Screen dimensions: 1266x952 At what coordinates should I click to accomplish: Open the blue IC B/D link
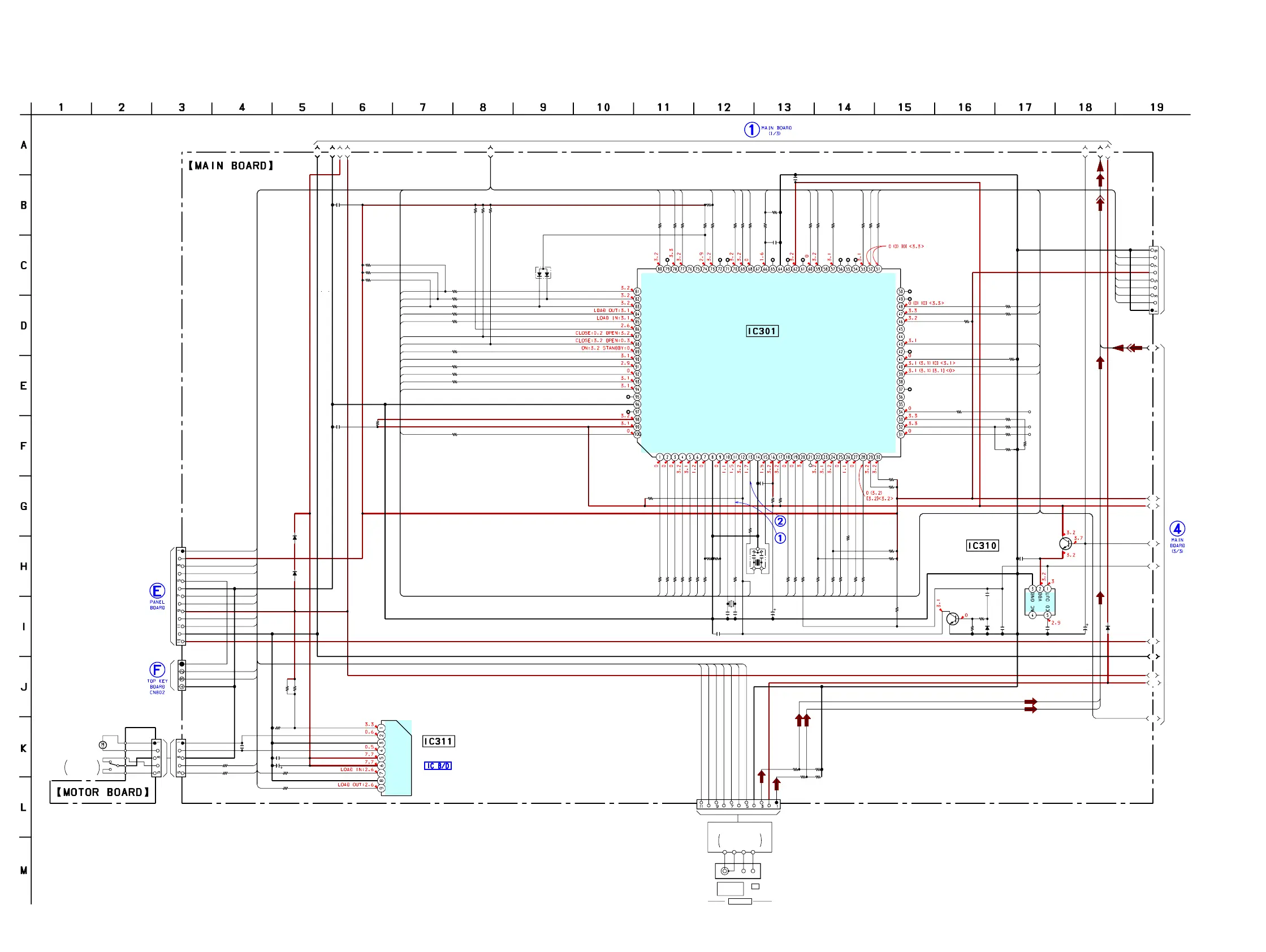pyautogui.click(x=438, y=766)
